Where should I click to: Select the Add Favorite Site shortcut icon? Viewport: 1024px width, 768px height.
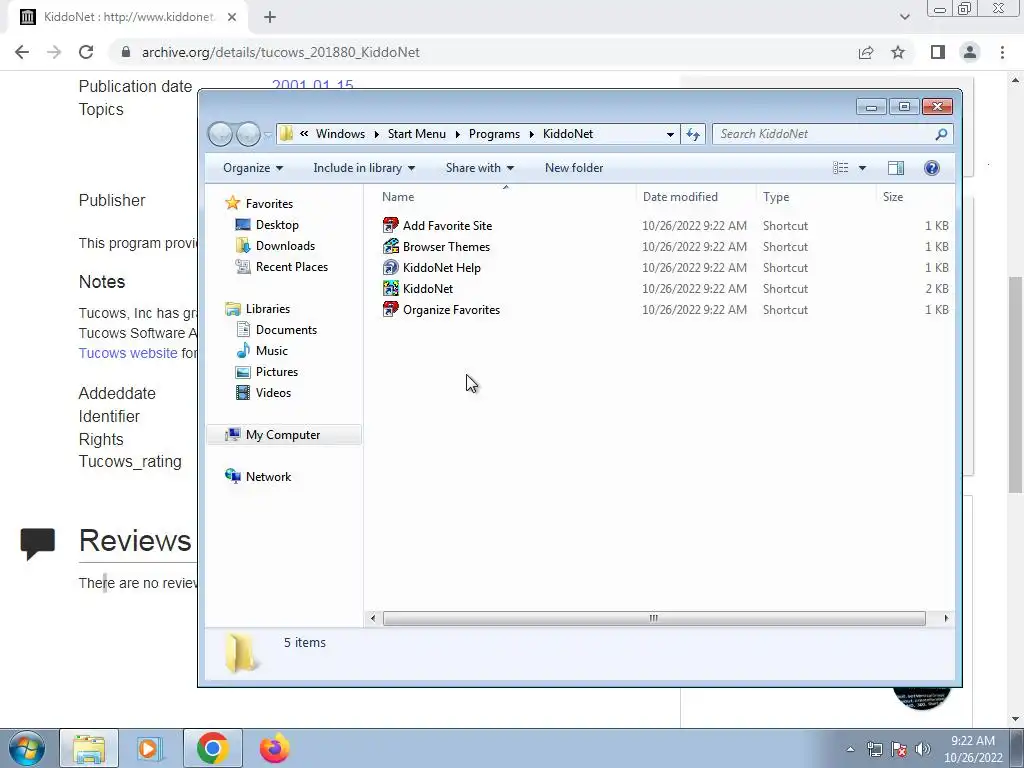pos(391,225)
